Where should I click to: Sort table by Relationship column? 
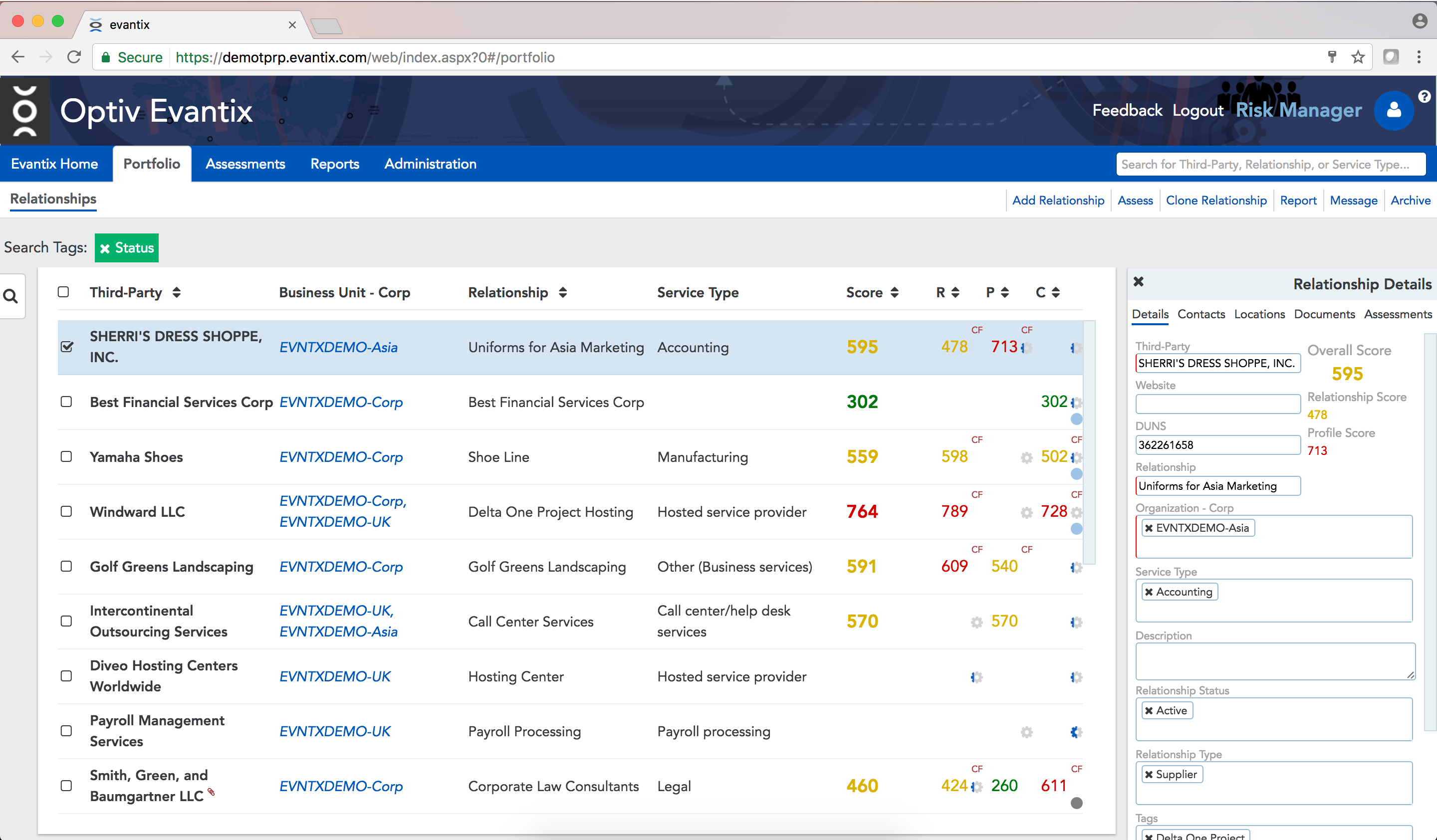pyautogui.click(x=563, y=292)
